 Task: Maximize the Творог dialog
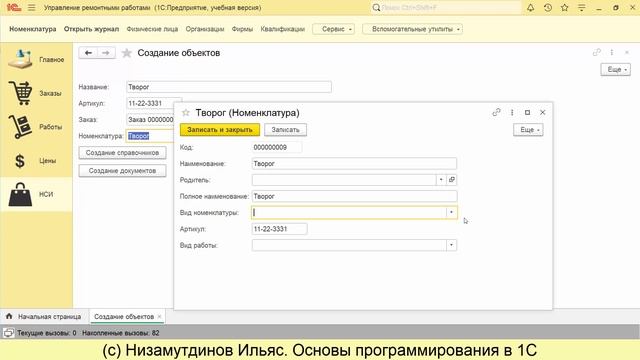tap(527, 112)
